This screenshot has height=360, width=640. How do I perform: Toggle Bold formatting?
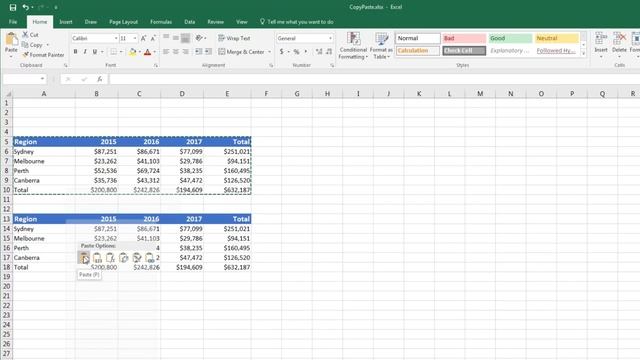pos(76,52)
